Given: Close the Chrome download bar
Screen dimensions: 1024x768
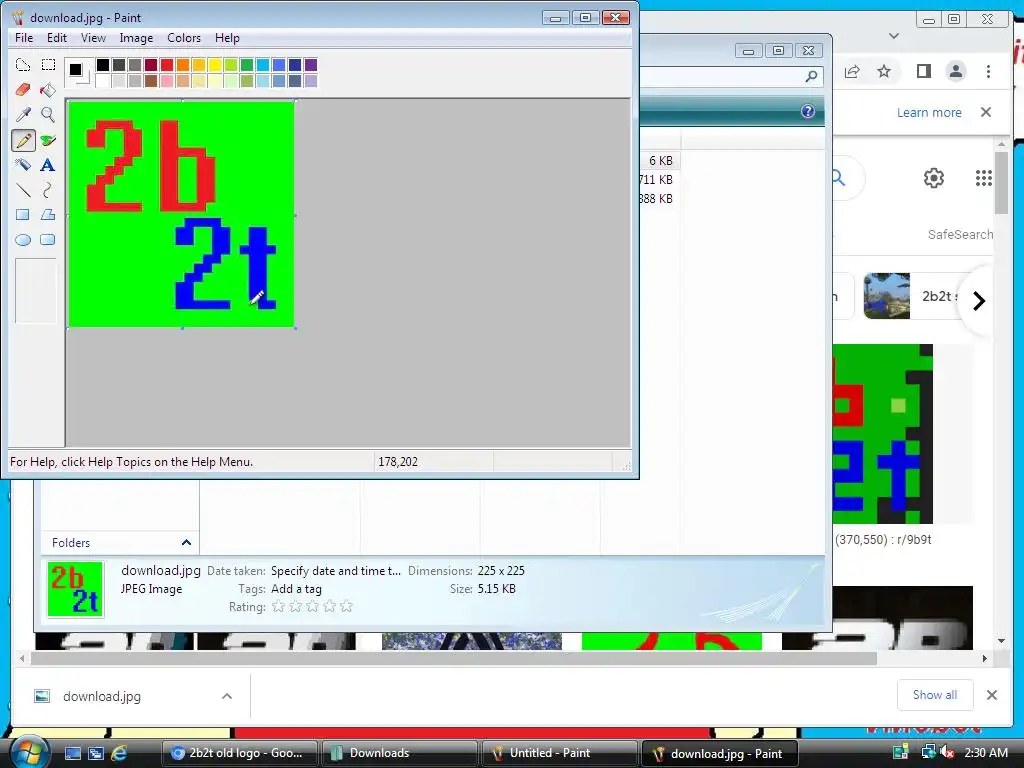Looking at the screenshot, I should click(991, 695).
